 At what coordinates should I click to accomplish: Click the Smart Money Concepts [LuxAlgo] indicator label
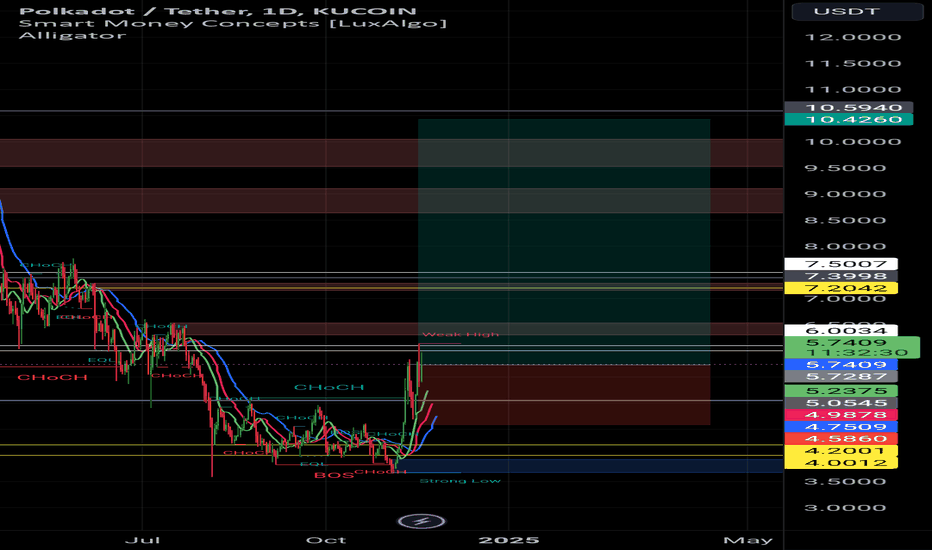tap(232, 24)
